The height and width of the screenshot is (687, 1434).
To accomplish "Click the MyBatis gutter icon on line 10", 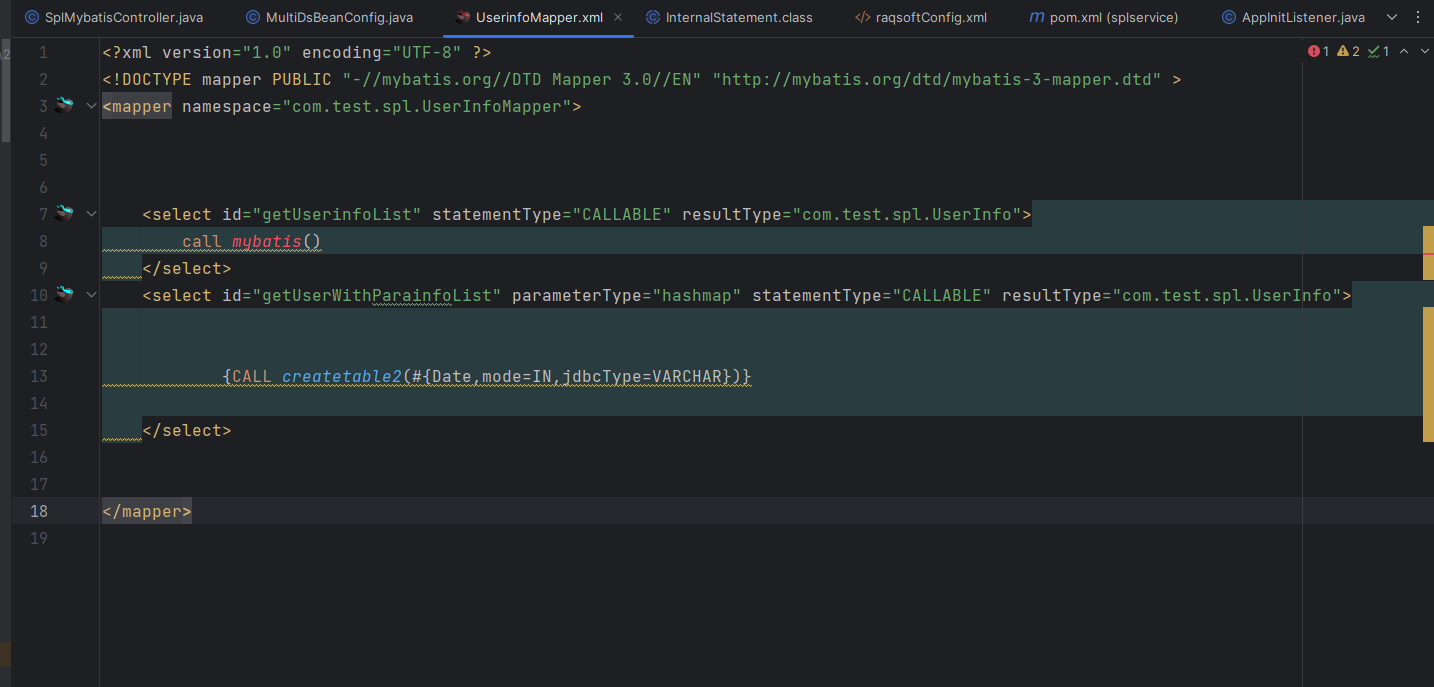I will (x=65, y=294).
